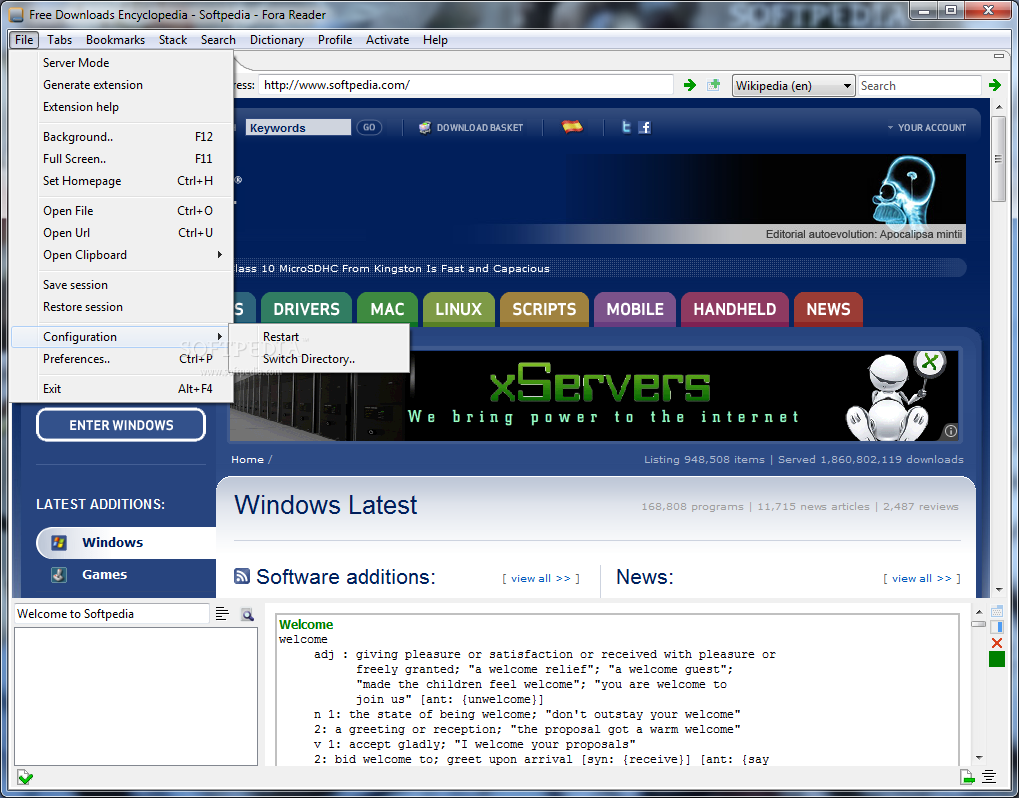Click the red X icon in the dictionary side strip
Image resolution: width=1019 pixels, height=798 pixels.
[996, 643]
